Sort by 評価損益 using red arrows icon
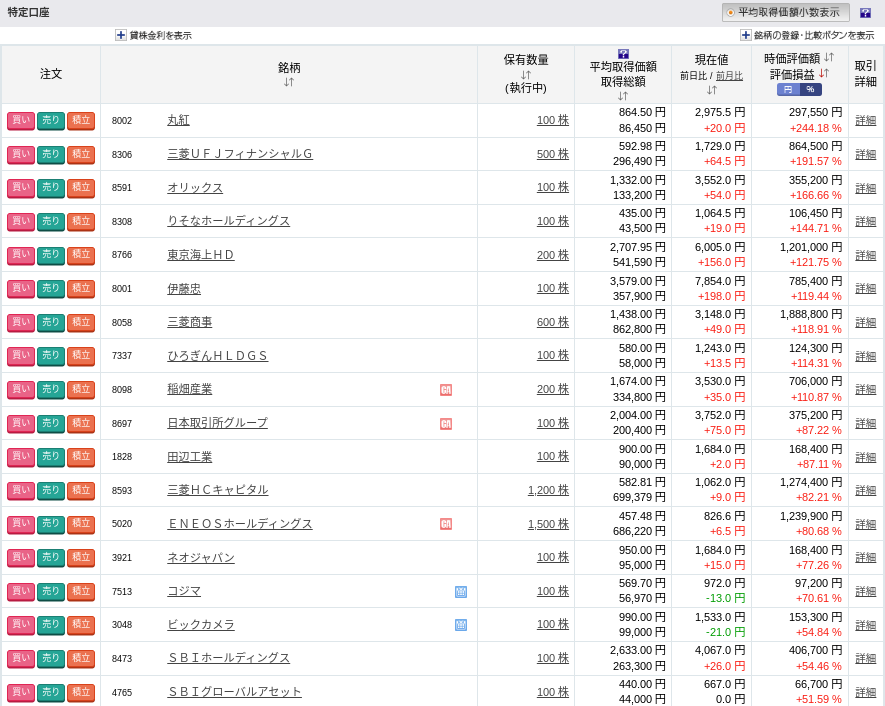885x706 pixels. (x=824, y=73)
